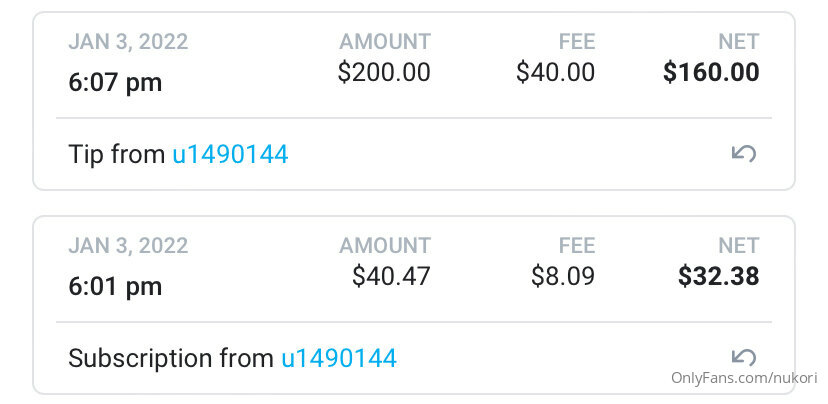Click the AMOUNT header in the first card

tap(385, 42)
